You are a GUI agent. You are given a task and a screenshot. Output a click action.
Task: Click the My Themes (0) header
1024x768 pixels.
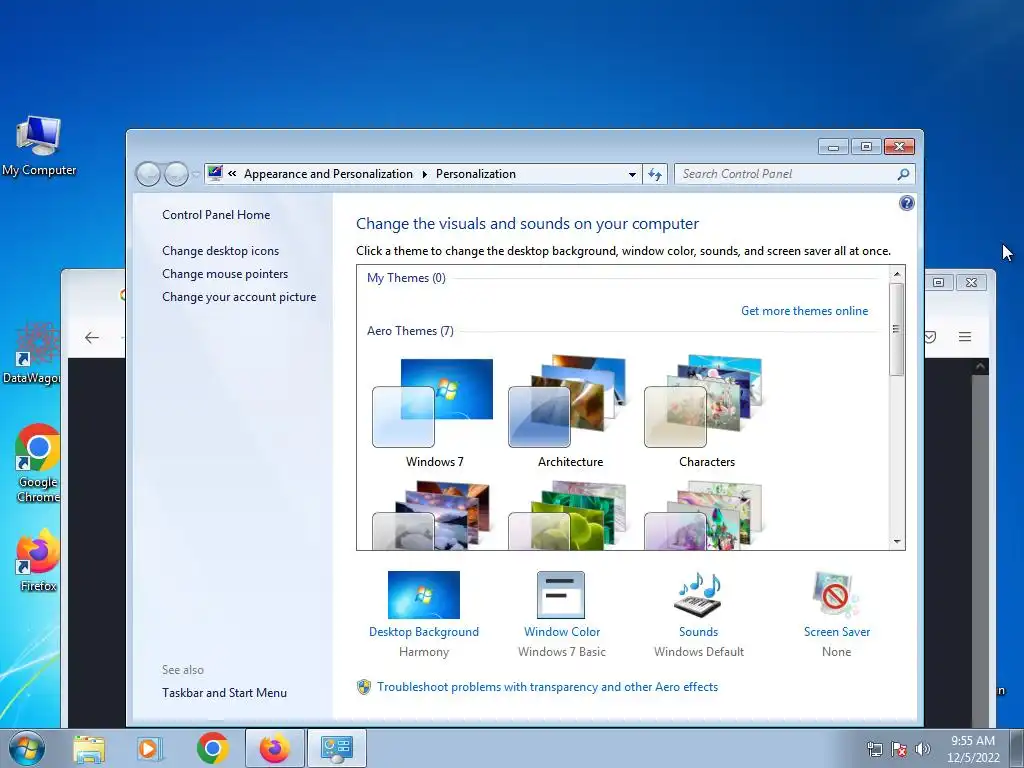(406, 278)
